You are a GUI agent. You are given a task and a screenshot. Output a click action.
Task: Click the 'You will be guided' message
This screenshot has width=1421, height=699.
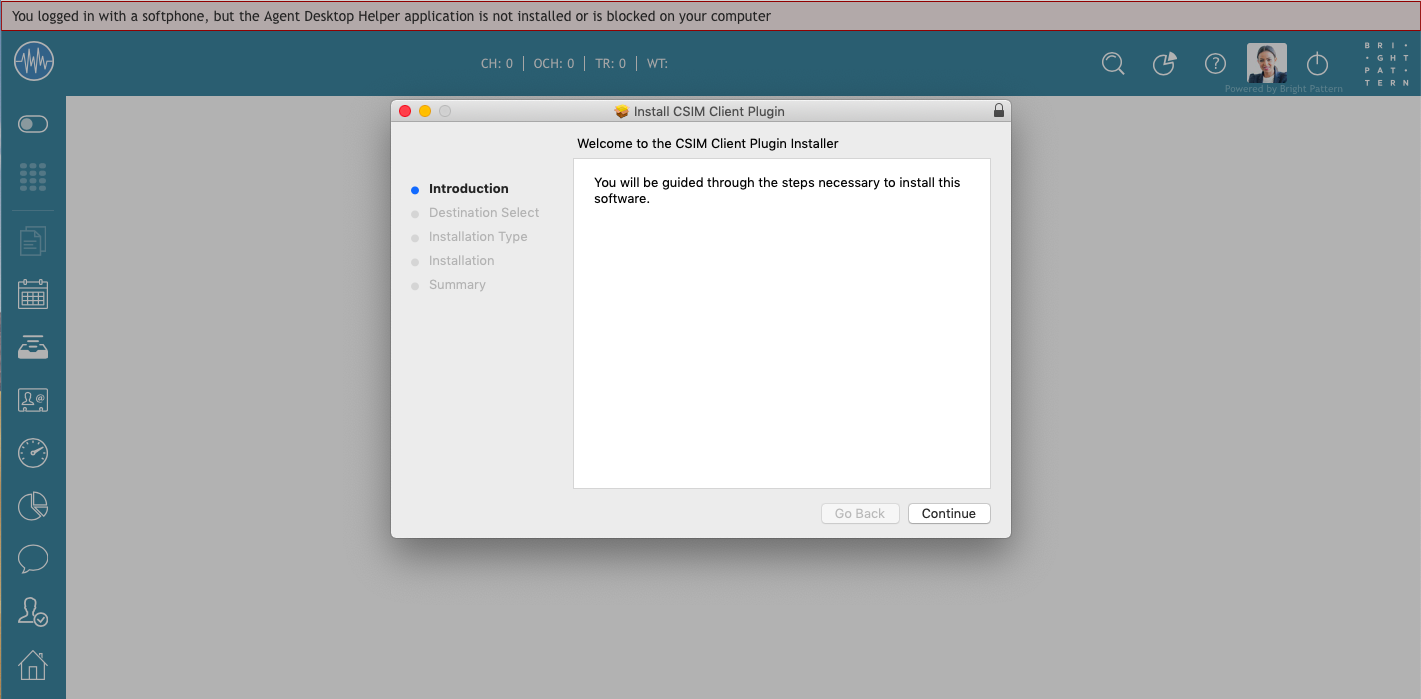[x=777, y=190]
